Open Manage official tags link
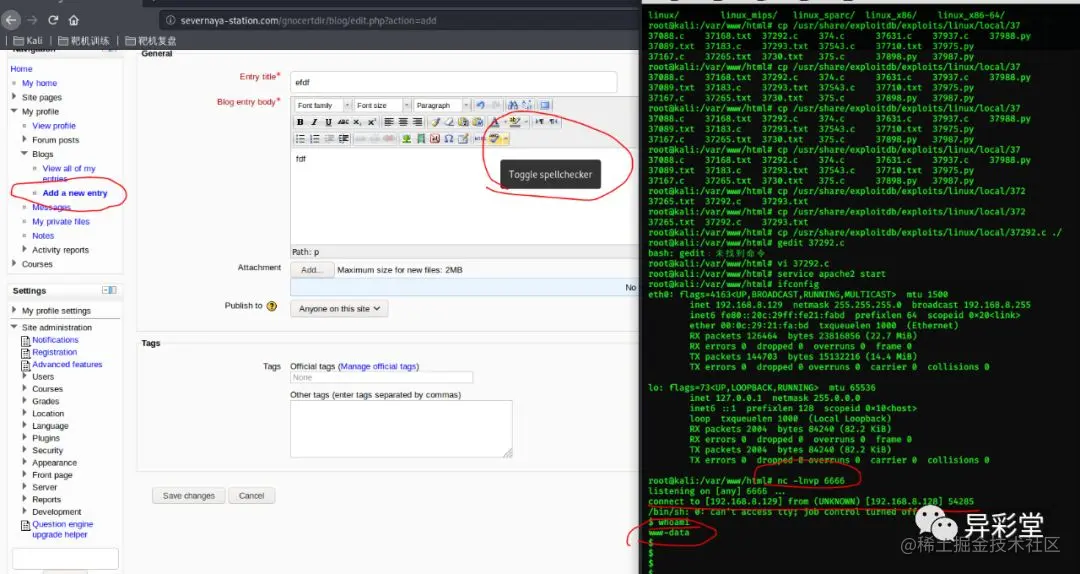1080x574 pixels. click(378, 367)
